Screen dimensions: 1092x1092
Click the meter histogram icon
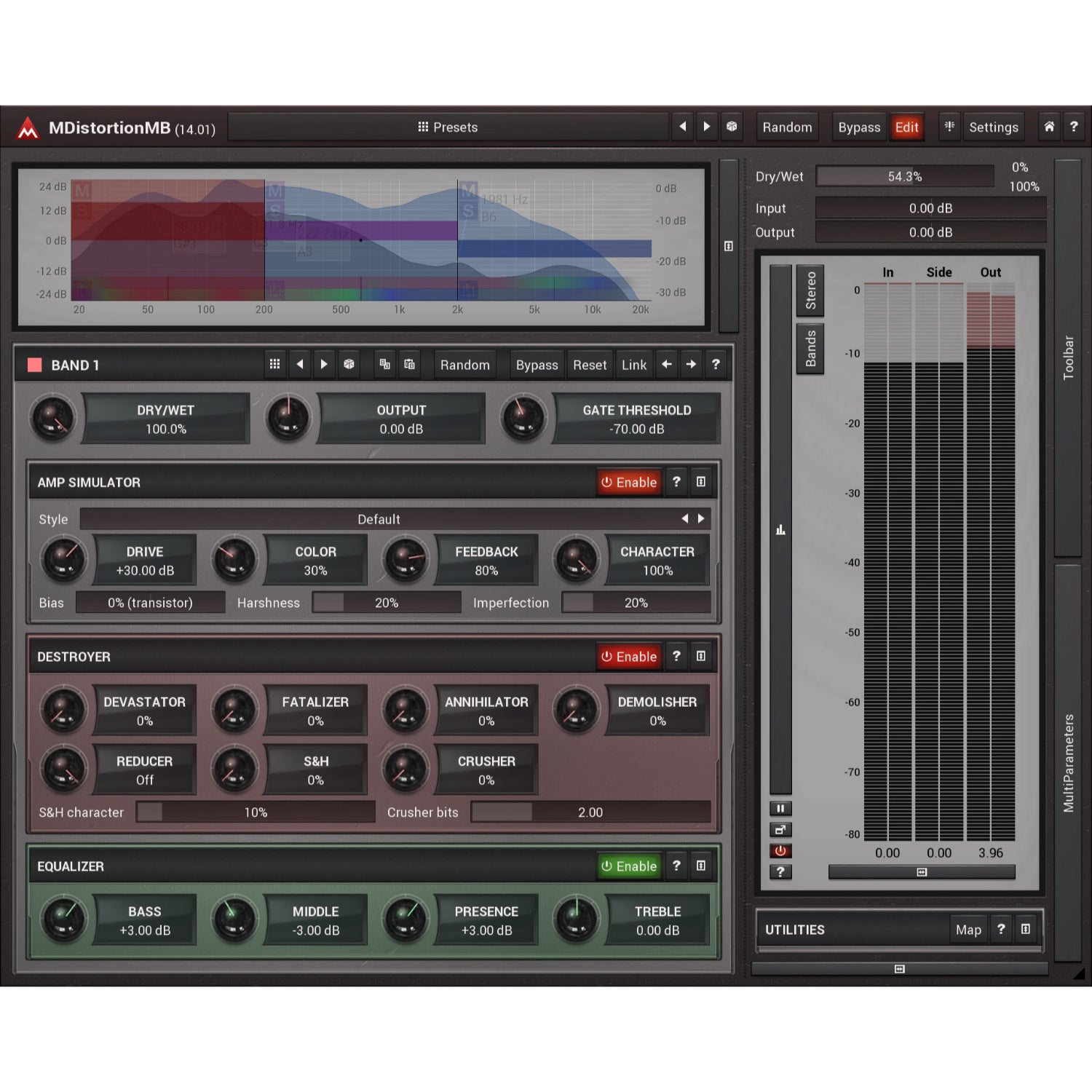click(780, 530)
